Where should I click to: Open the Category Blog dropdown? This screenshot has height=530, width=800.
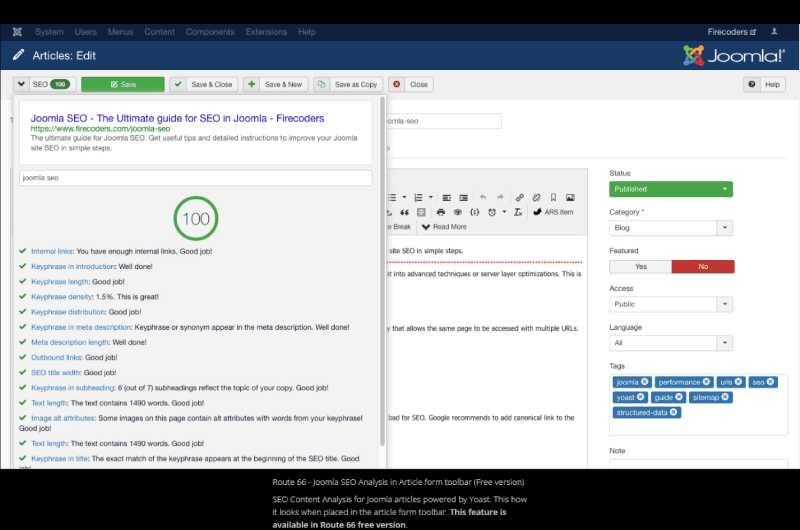pos(671,228)
